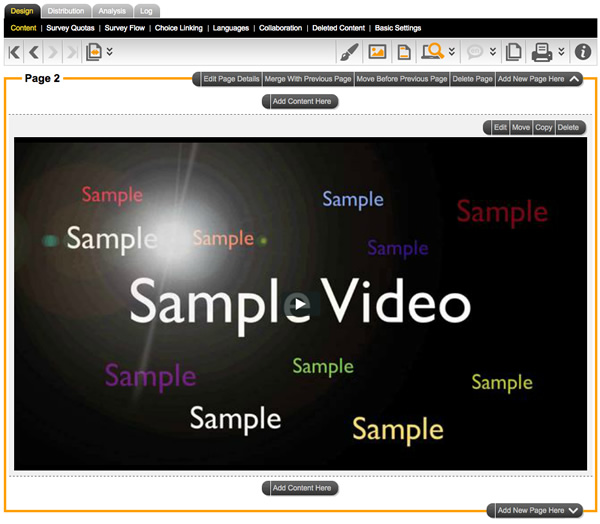Click the paintbrush theme icon
The width and height of the screenshot is (600, 524).
click(349, 52)
